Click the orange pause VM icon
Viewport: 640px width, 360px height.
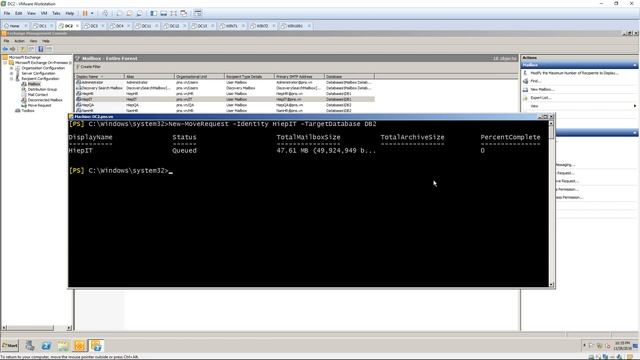click(x=85, y=13)
